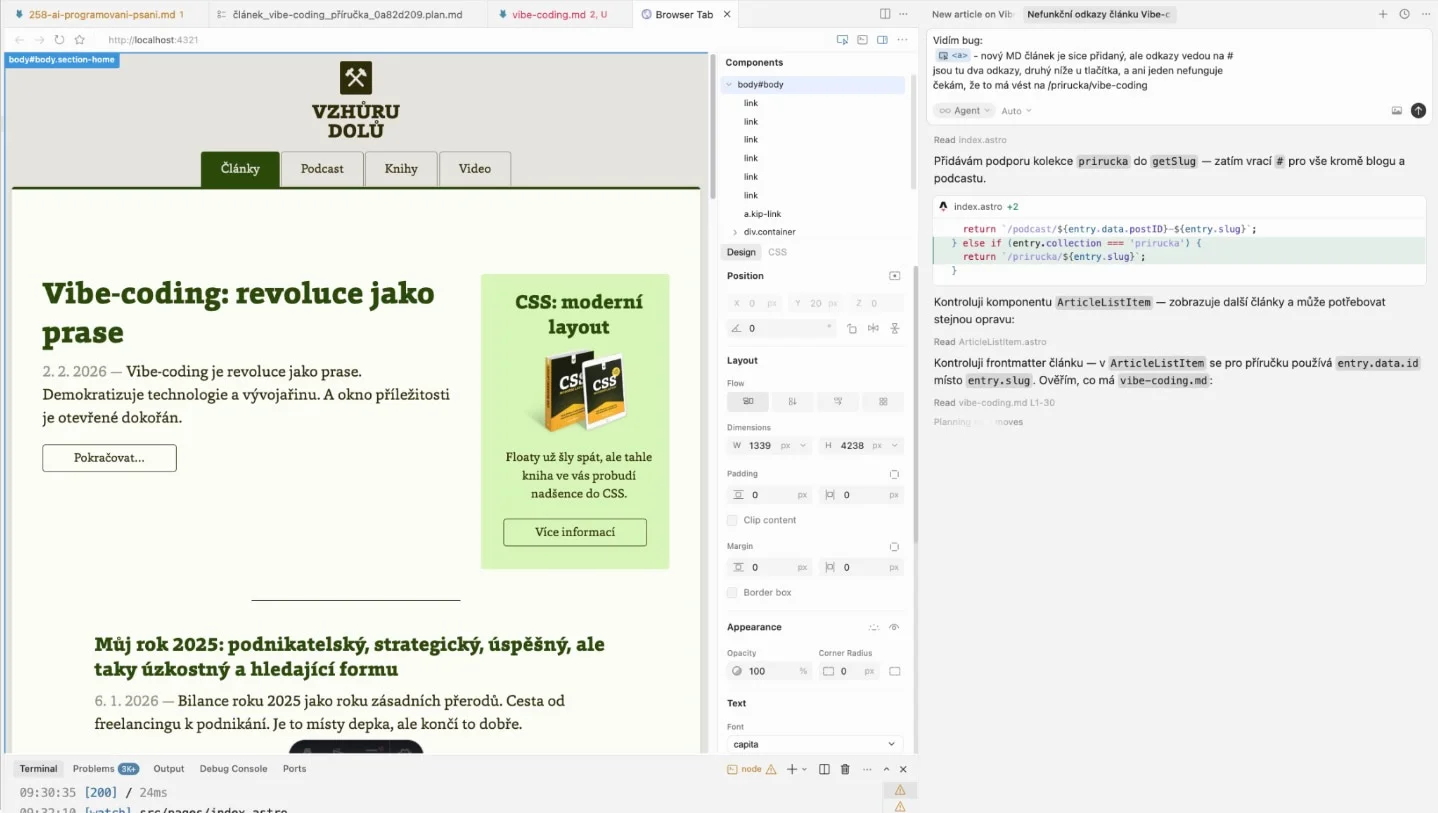
Task: Split the terminal with the split icon
Action: 822,769
